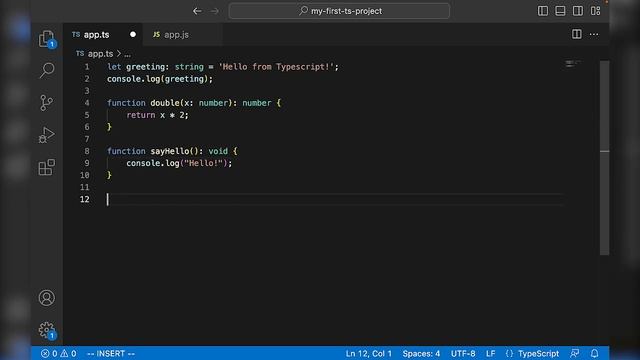This screenshot has height=360, width=640.
Task: Open Go to Line via Ln 12, Col 1
Action: click(x=369, y=353)
